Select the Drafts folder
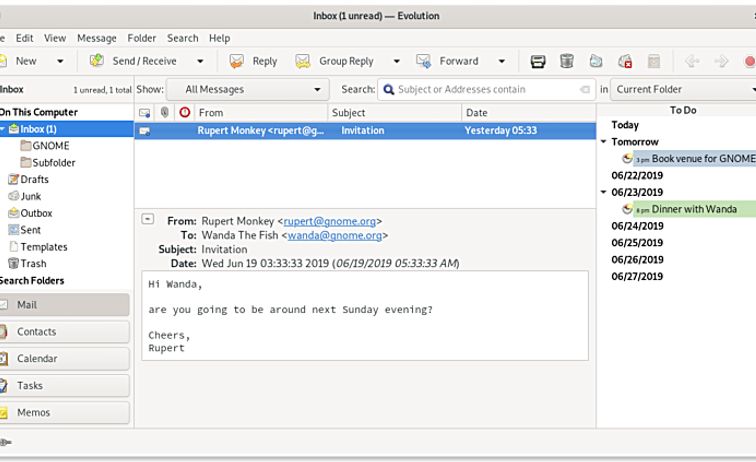 [x=34, y=179]
